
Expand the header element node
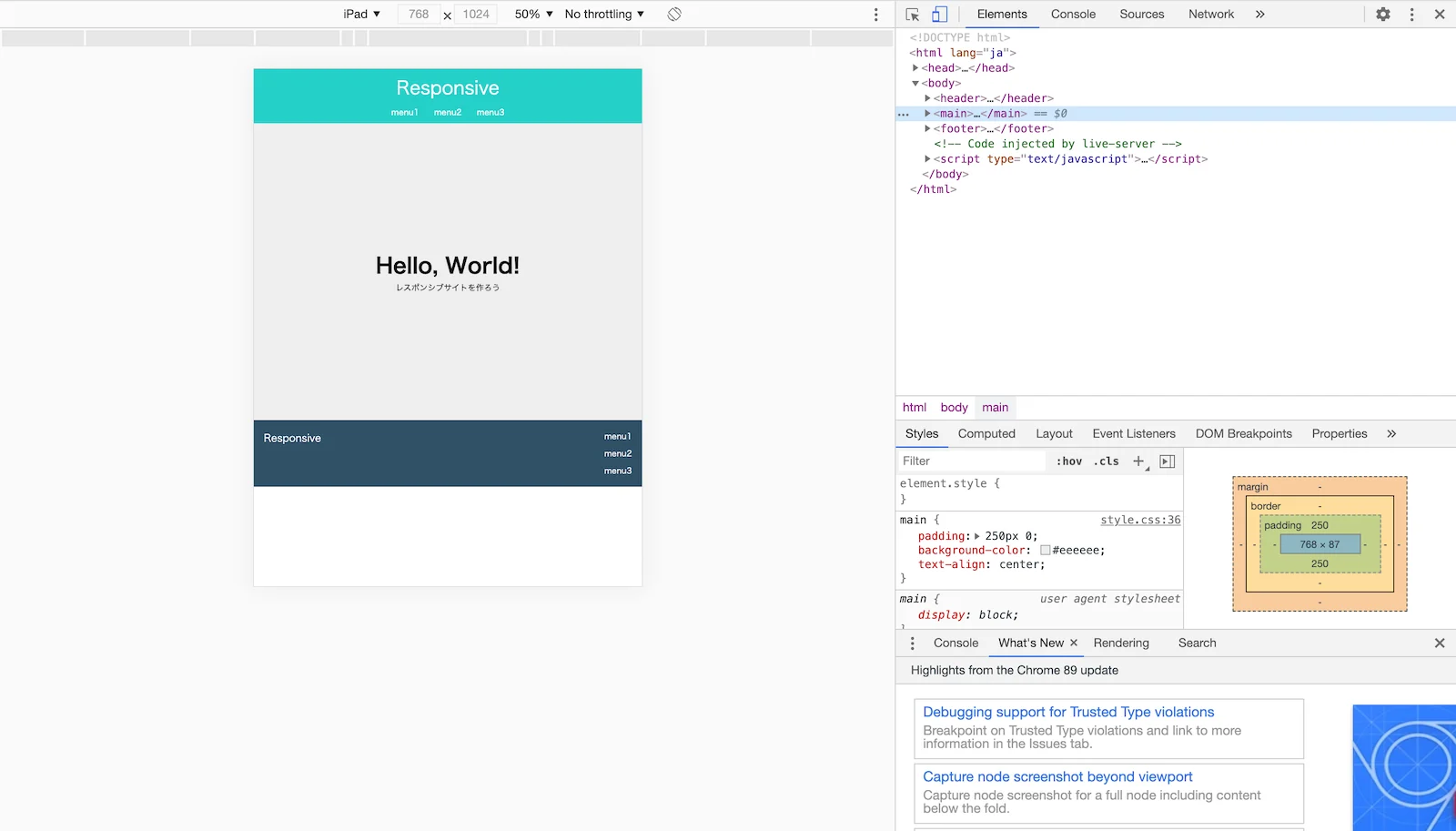click(927, 98)
